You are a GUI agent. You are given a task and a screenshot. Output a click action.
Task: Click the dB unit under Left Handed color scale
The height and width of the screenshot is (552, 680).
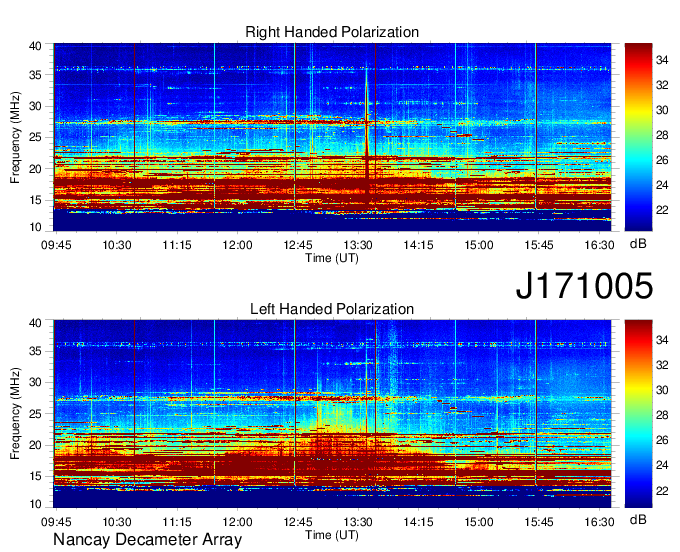click(x=638, y=519)
